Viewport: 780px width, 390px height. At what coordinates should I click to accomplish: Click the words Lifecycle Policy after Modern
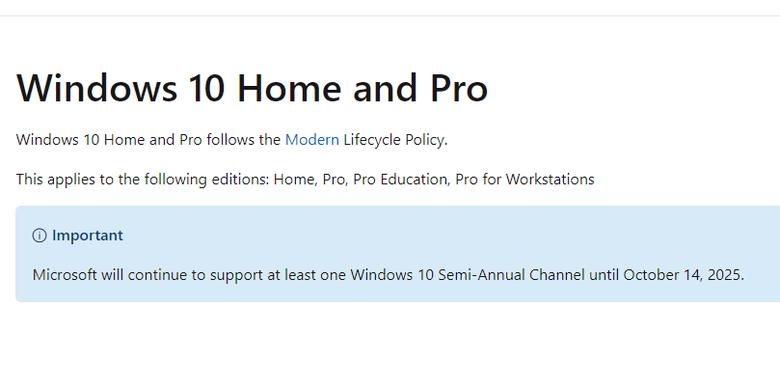[x=395, y=140]
